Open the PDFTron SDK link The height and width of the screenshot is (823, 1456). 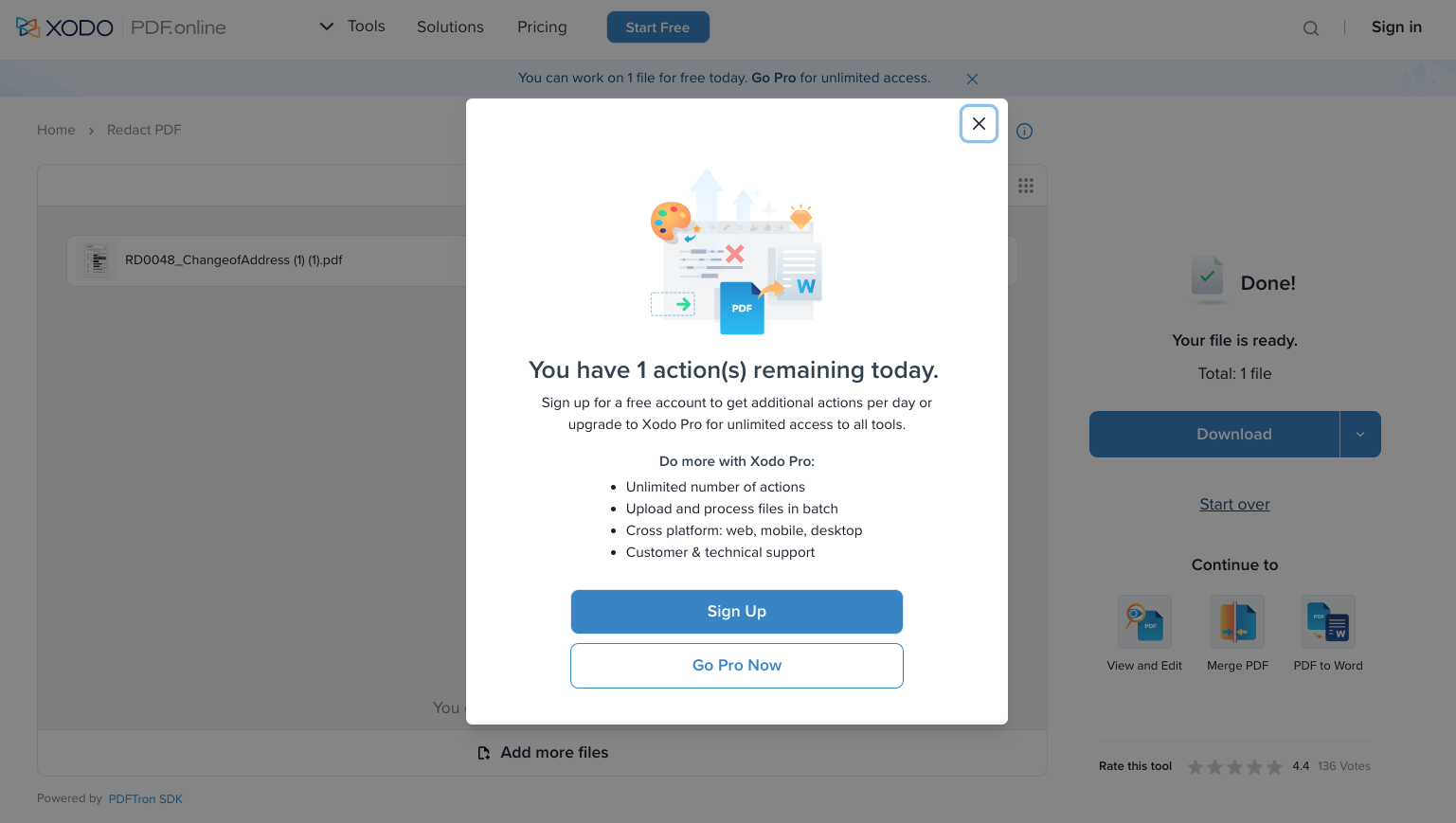click(145, 799)
